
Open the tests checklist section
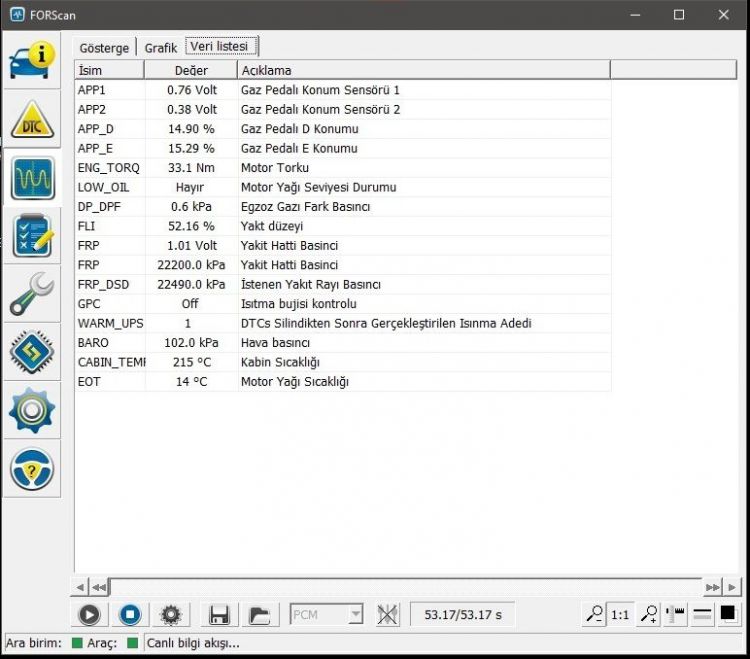(x=33, y=236)
